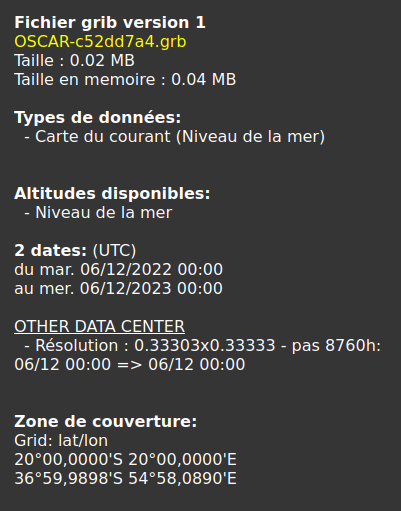Click the 'Zone de couverture:' heading

[x=106, y=422]
